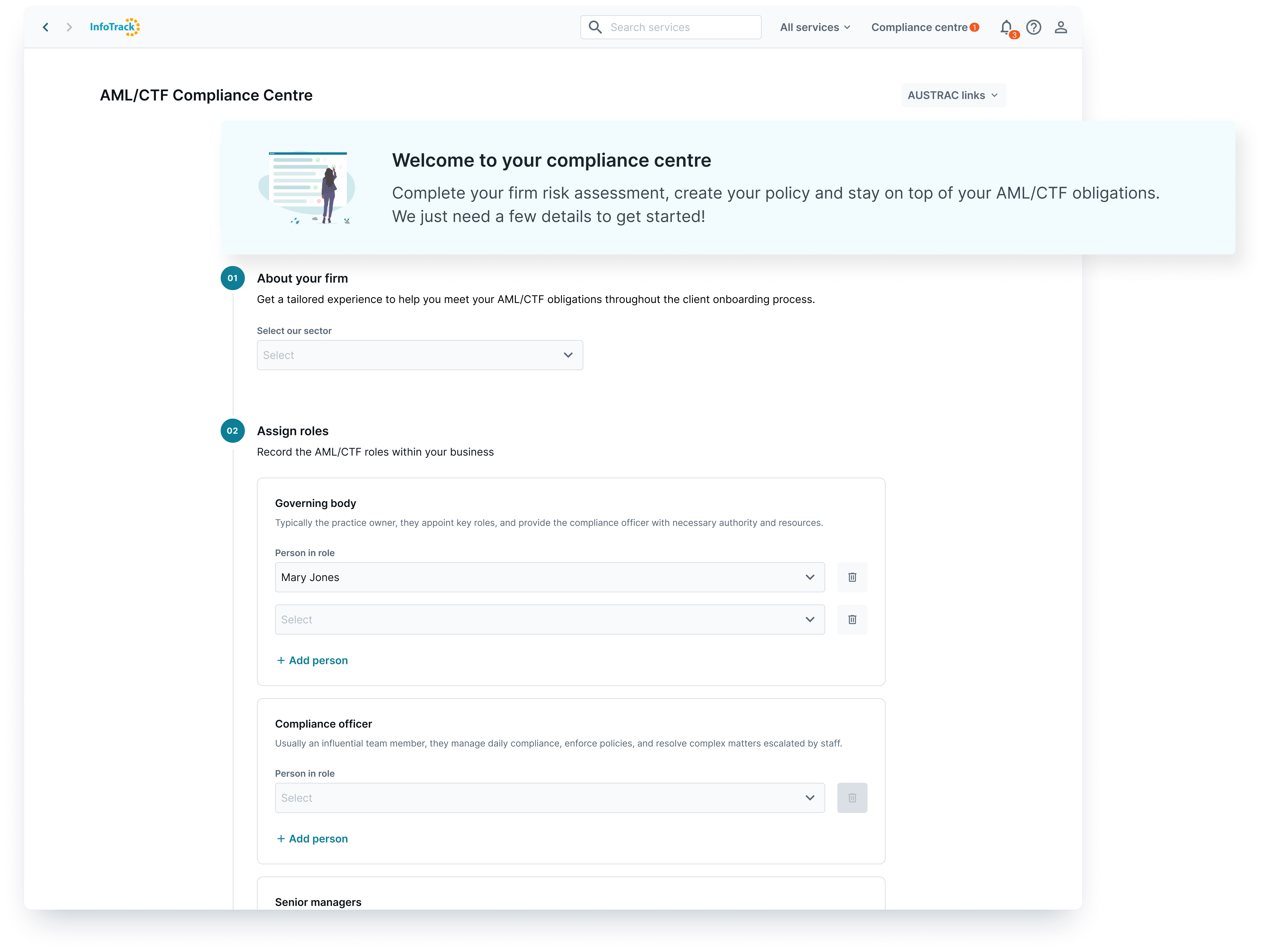This screenshot has width=1262, height=952.
Task: Click the forward navigation arrow
Action: point(69,27)
